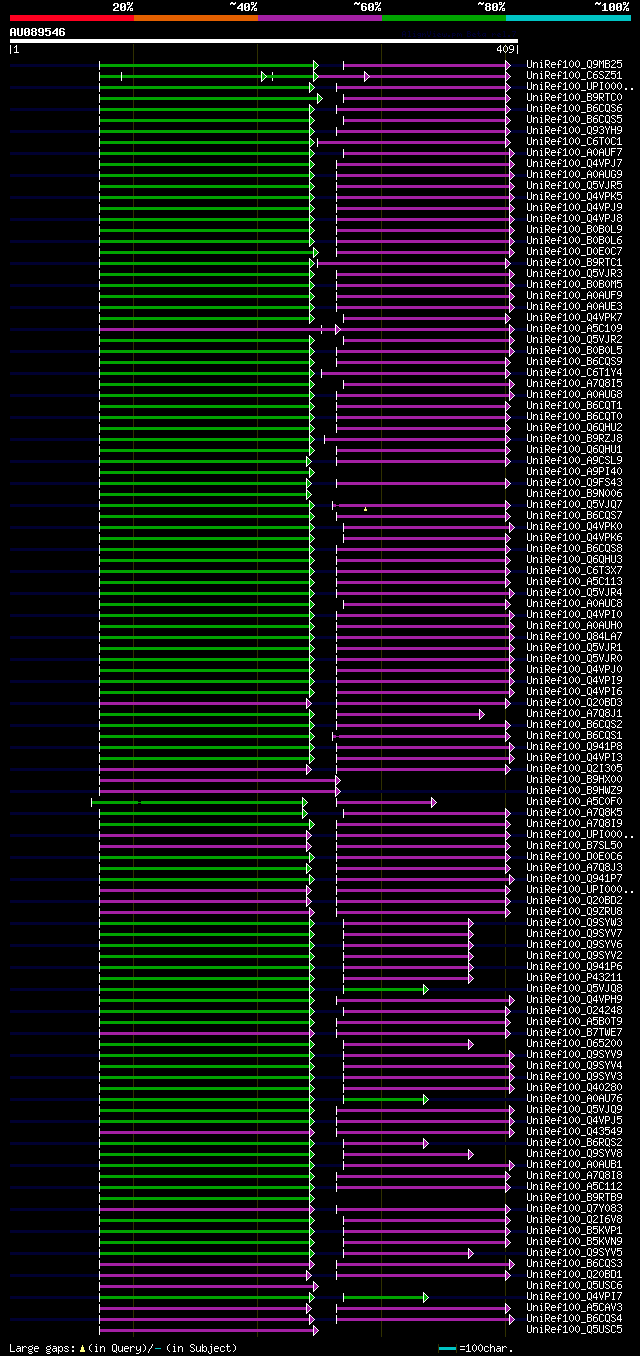Select hit UniRef100_Q9SYW3

click(574, 922)
